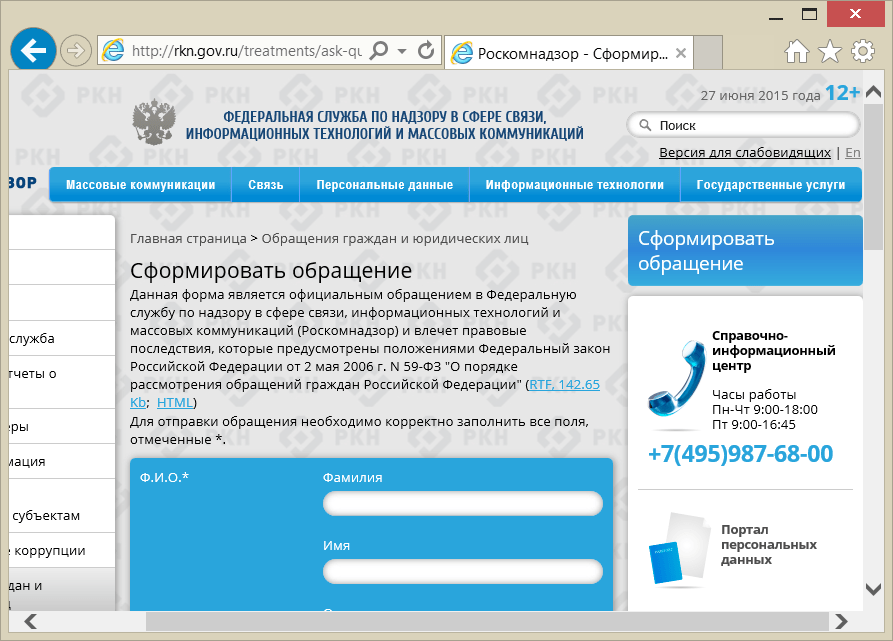
Task: Open the Массовые коммуникации menu
Action: (x=140, y=184)
